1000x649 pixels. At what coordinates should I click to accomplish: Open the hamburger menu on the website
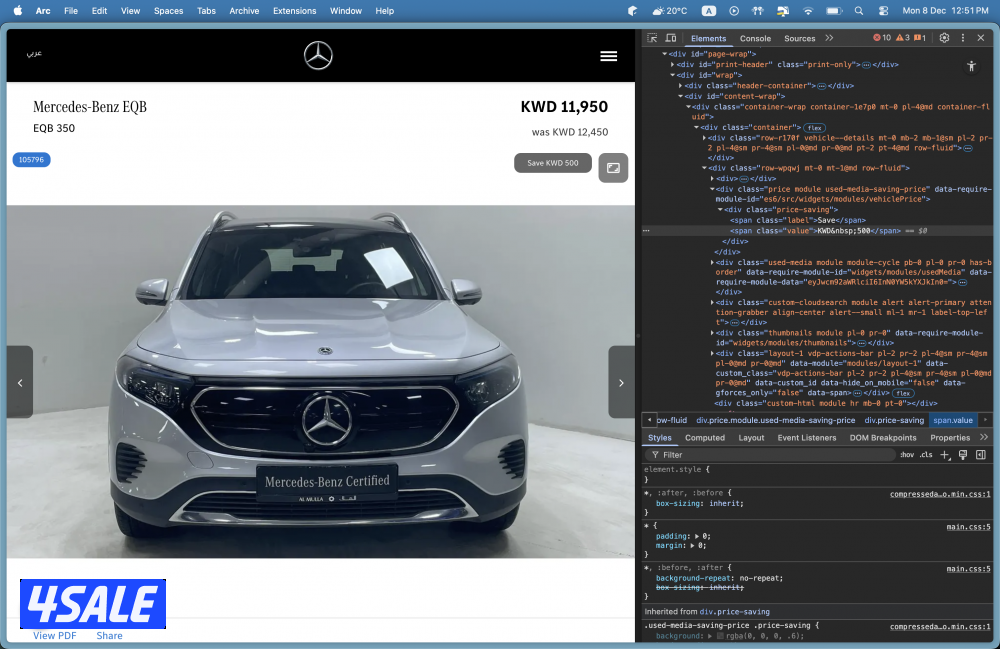click(x=608, y=56)
